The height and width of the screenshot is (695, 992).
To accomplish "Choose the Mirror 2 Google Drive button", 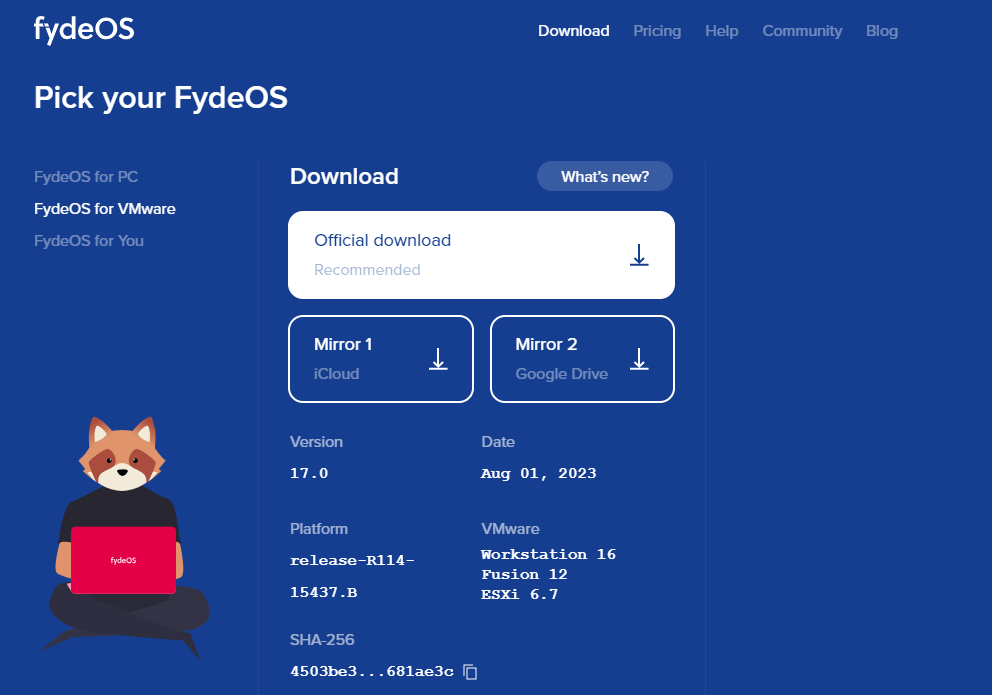I will pyautogui.click(x=582, y=359).
